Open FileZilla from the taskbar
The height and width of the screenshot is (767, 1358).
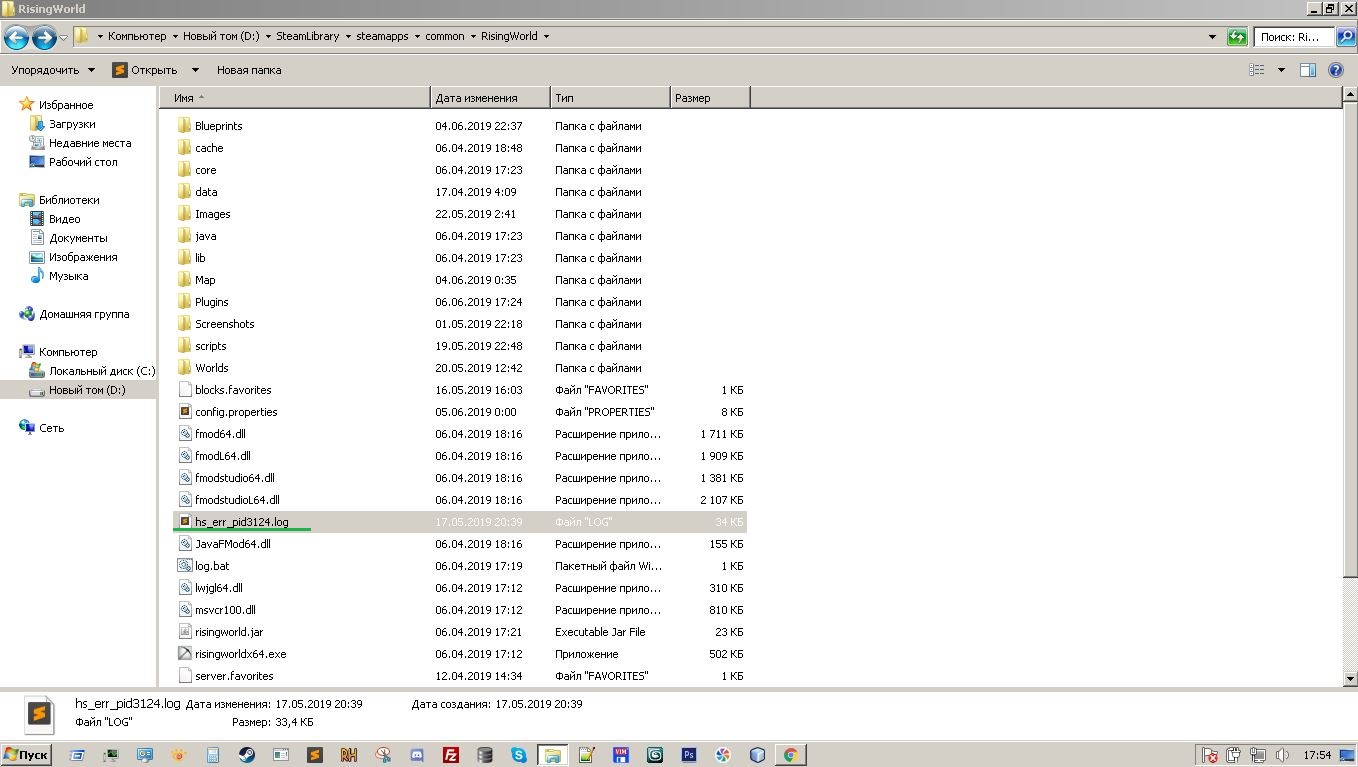(451, 755)
